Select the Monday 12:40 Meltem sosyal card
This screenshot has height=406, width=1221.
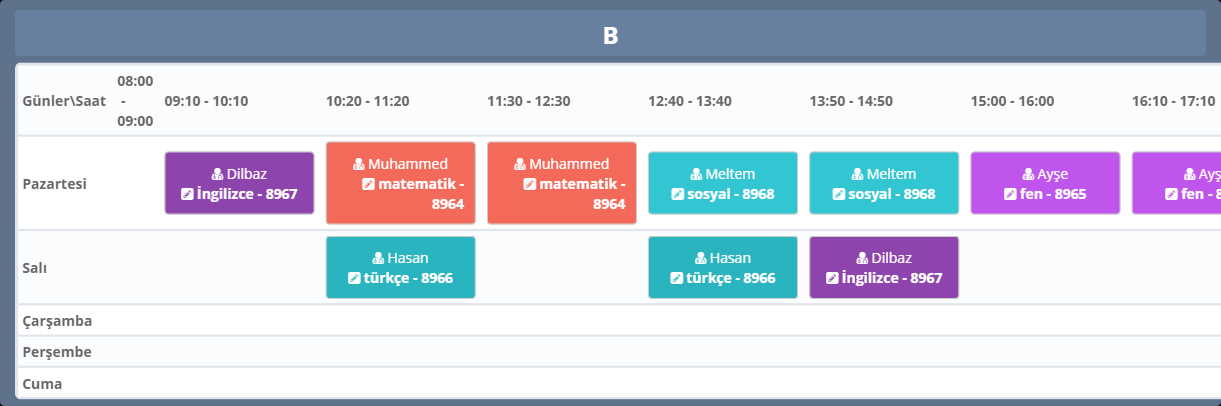click(x=723, y=183)
